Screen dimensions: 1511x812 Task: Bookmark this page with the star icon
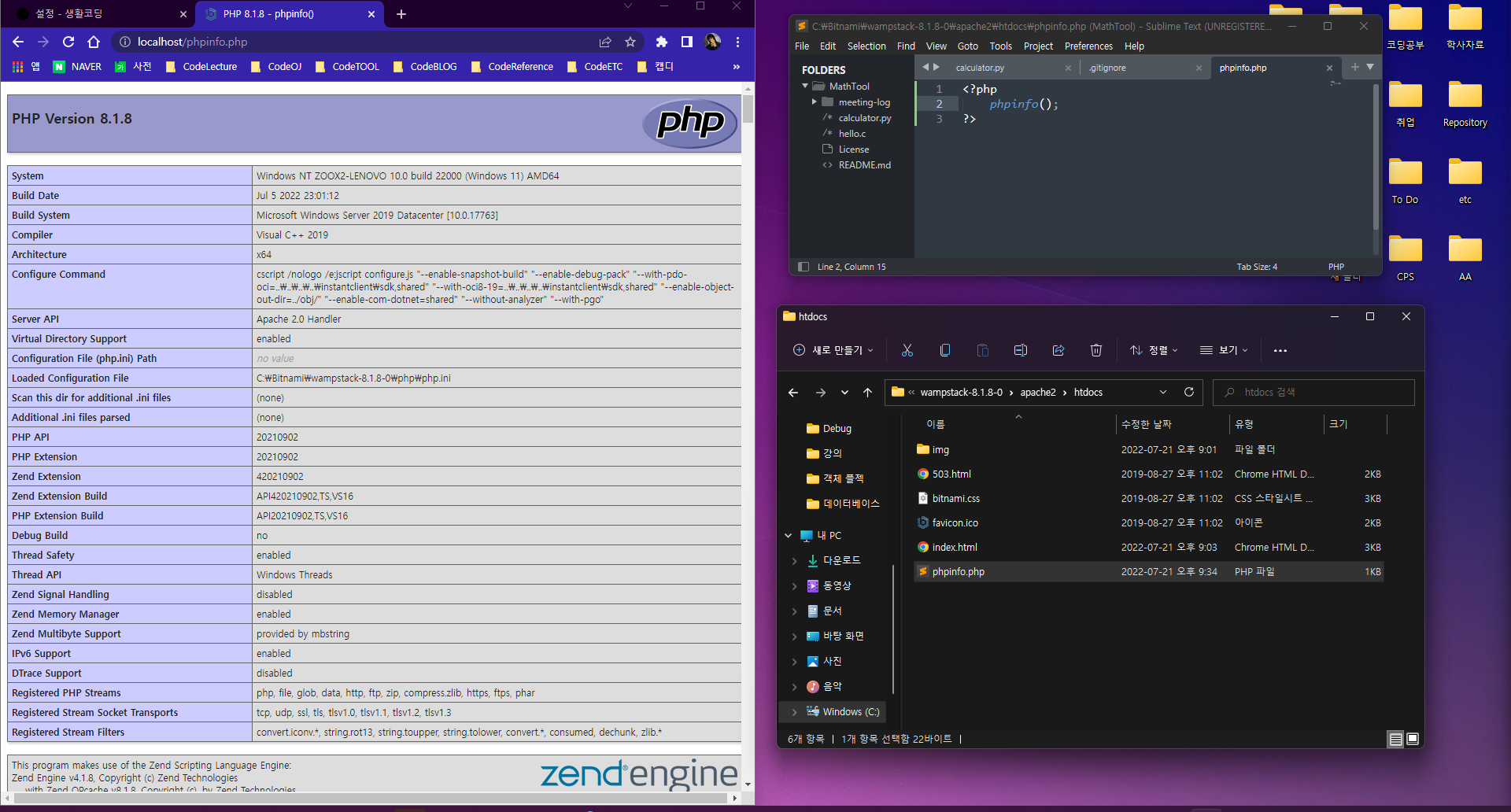tap(630, 42)
